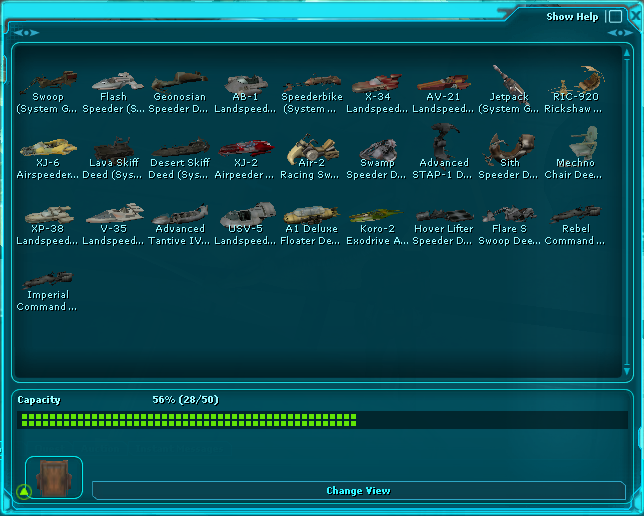The width and height of the screenshot is (644, 516).
Task: Select the Imperial Command vehicle icon
Action: pyautogui.click(x=48, y=280)
